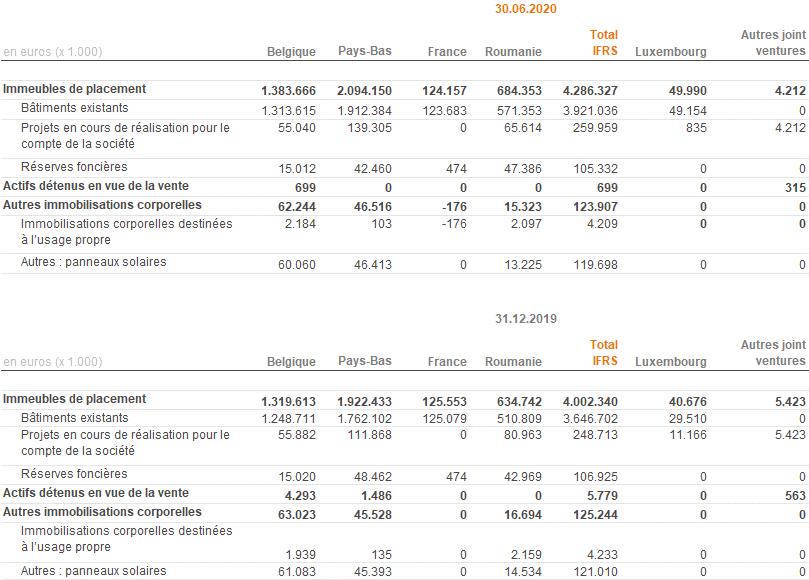Select the value 60.060

click(x=297, y=265)
